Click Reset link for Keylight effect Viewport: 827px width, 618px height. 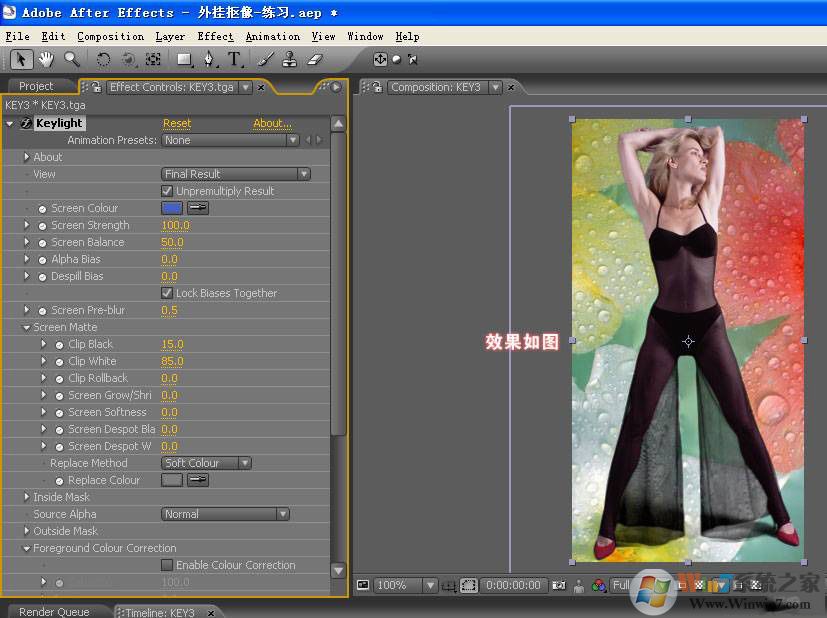pyautogui.click(x=177, y=123)
